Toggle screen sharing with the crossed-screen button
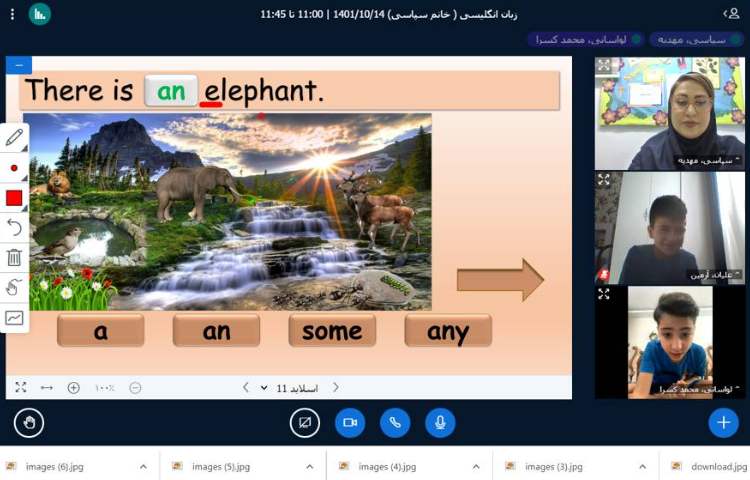This screenshot has width=750, height=480. [305, 423]
